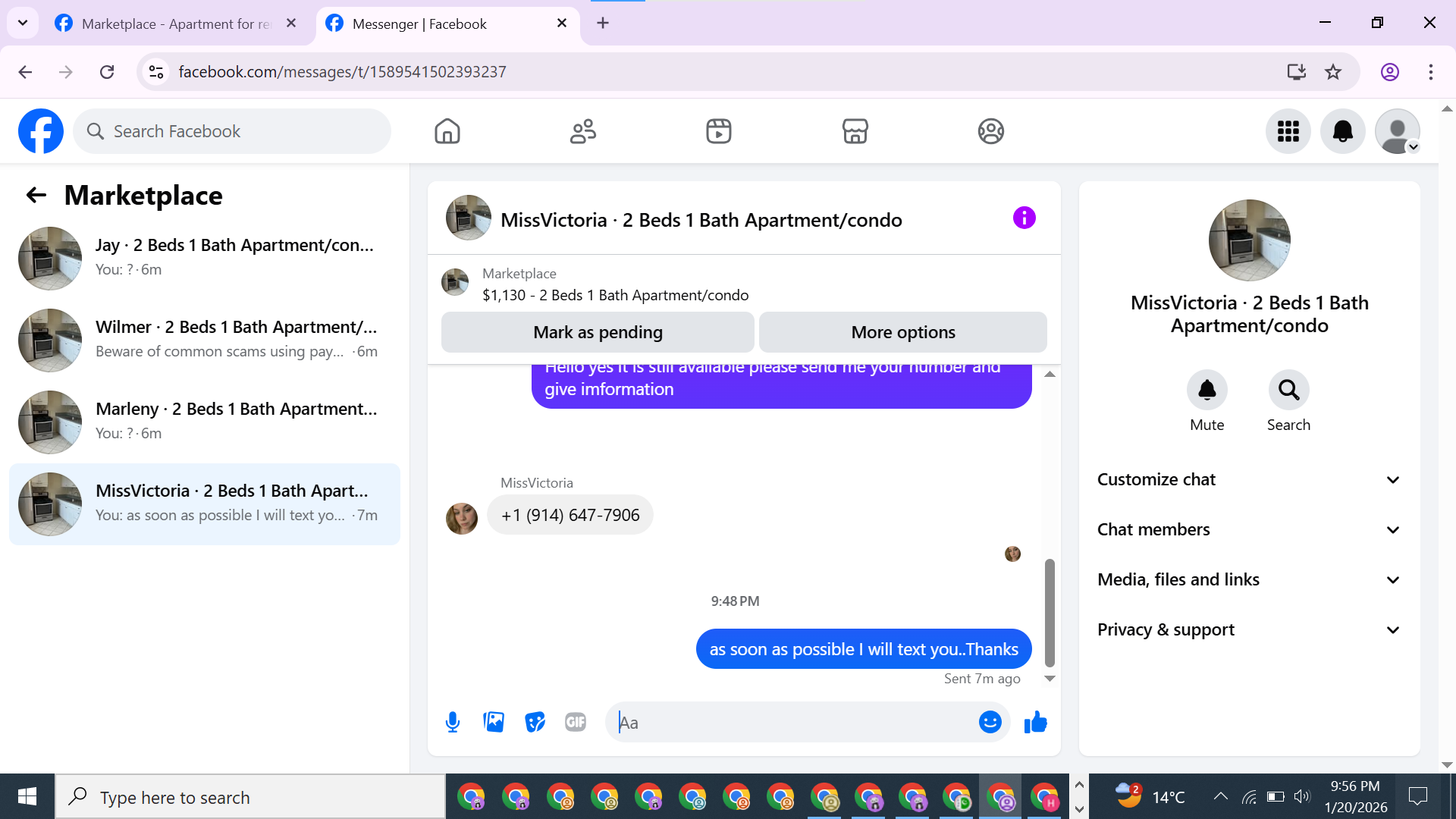Screen dimensions: 1456x819
Task: Expand the Chat members section
Action: coord(1249,529)
